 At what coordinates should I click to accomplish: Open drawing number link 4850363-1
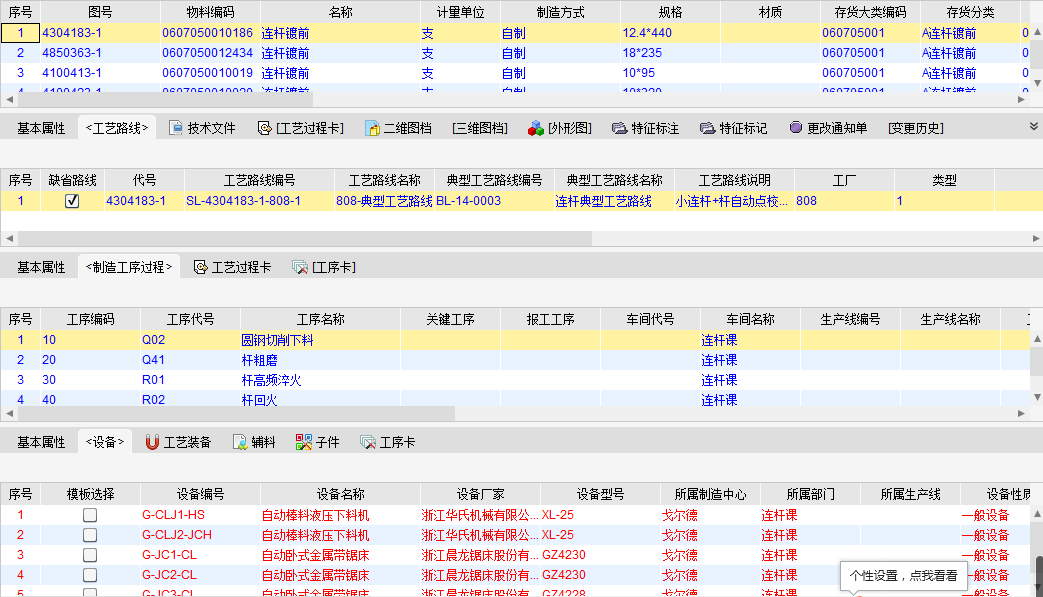(72, 53)
